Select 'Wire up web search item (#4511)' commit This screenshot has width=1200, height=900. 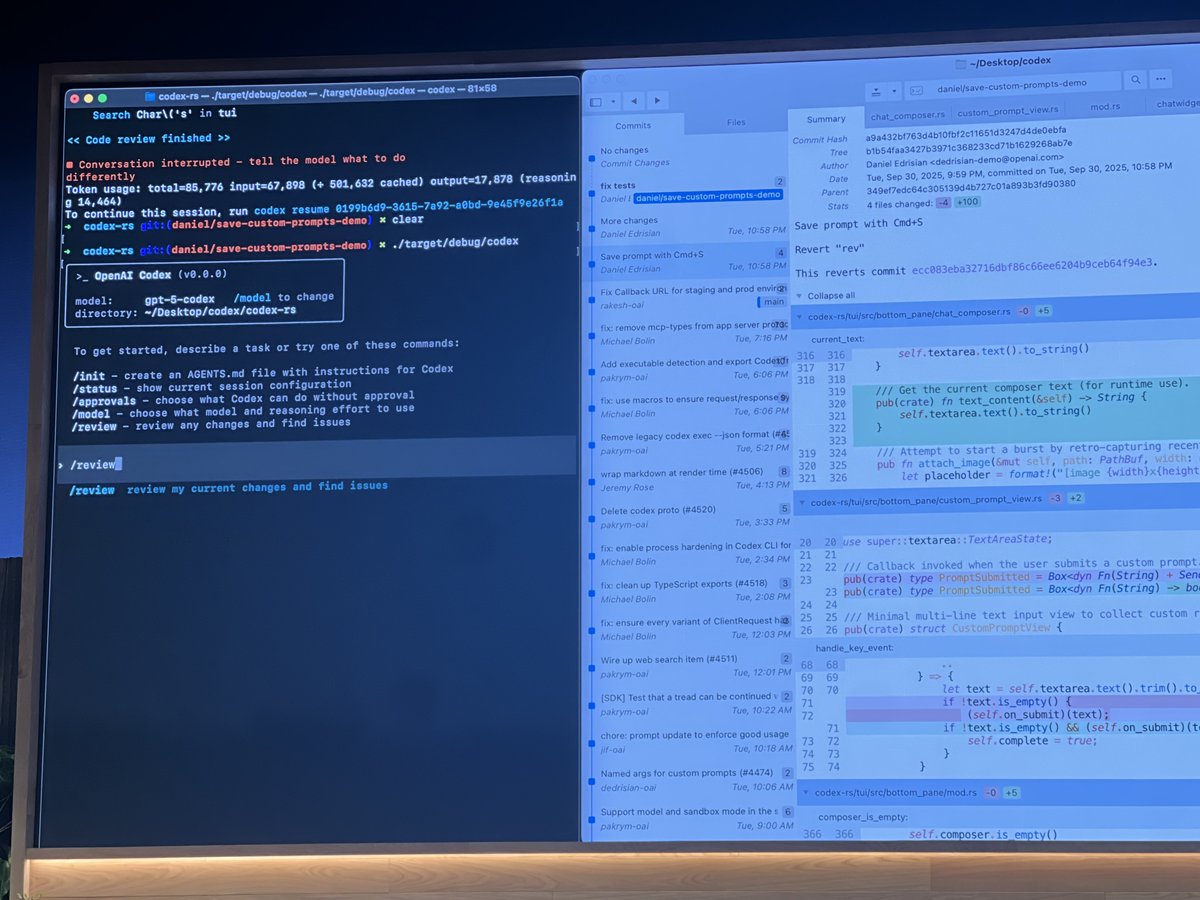pyautogui.click(x=690, y=665)
